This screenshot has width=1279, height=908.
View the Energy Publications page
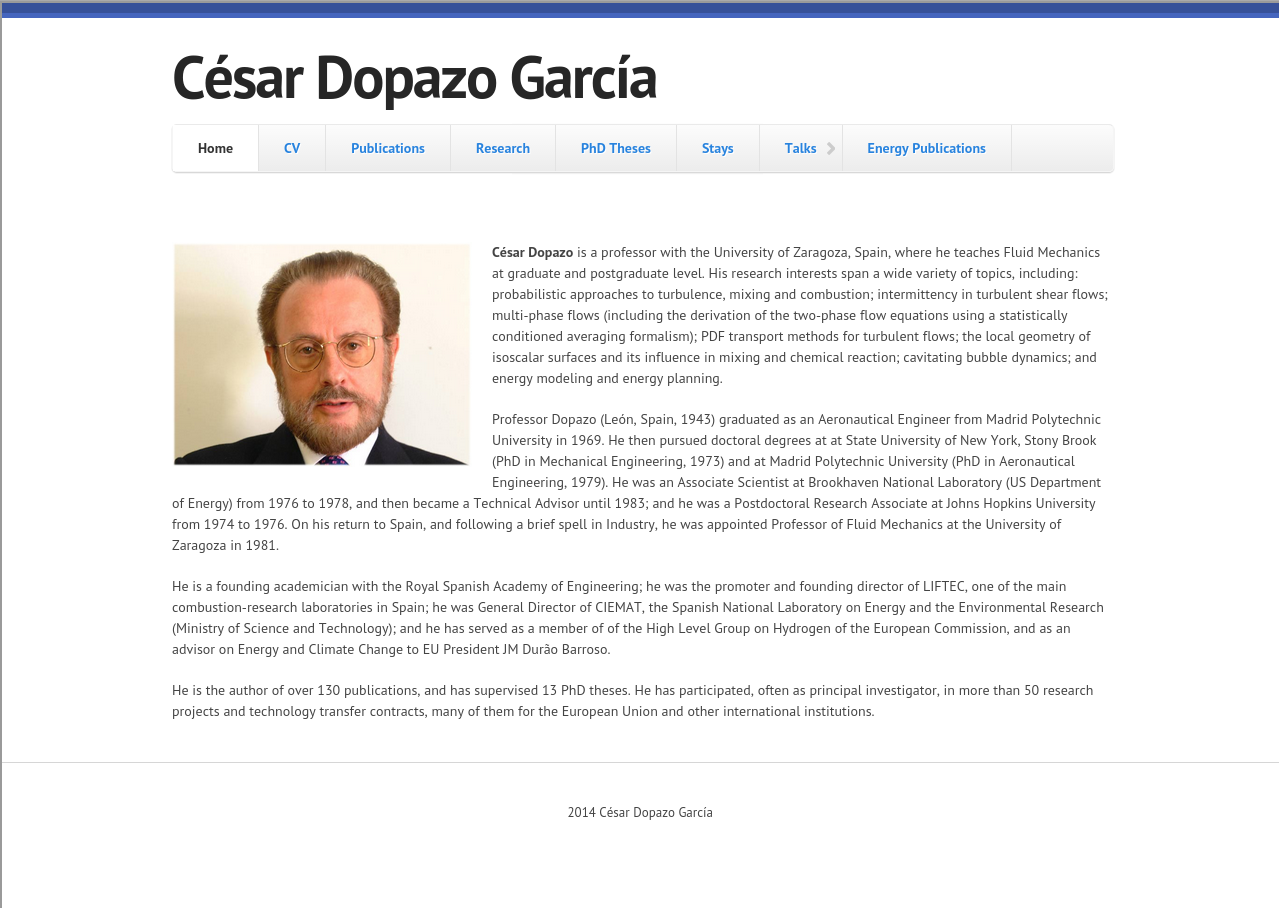pos(926,149)
